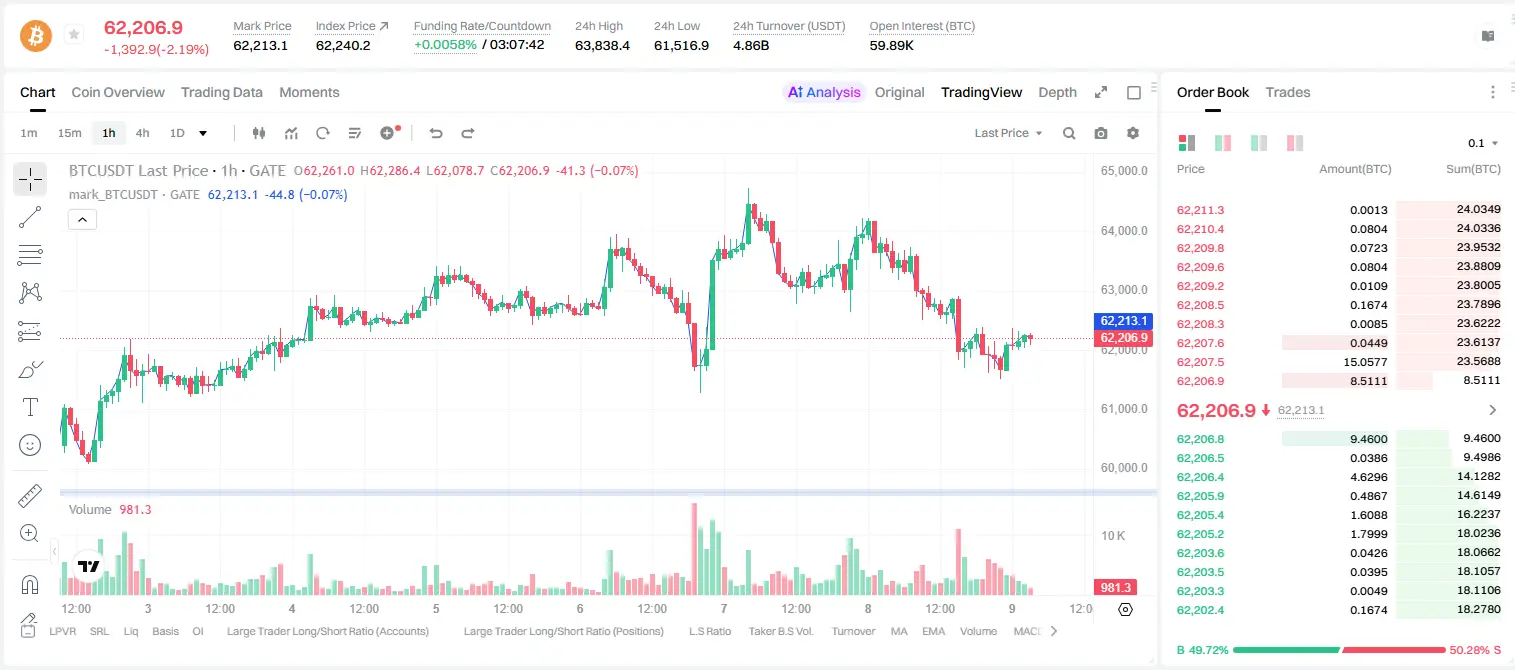Collapse the mark_BTCUSDT indicator legend
The width and height of the screenshot is (1515, 670).
[x=82, y=219]
